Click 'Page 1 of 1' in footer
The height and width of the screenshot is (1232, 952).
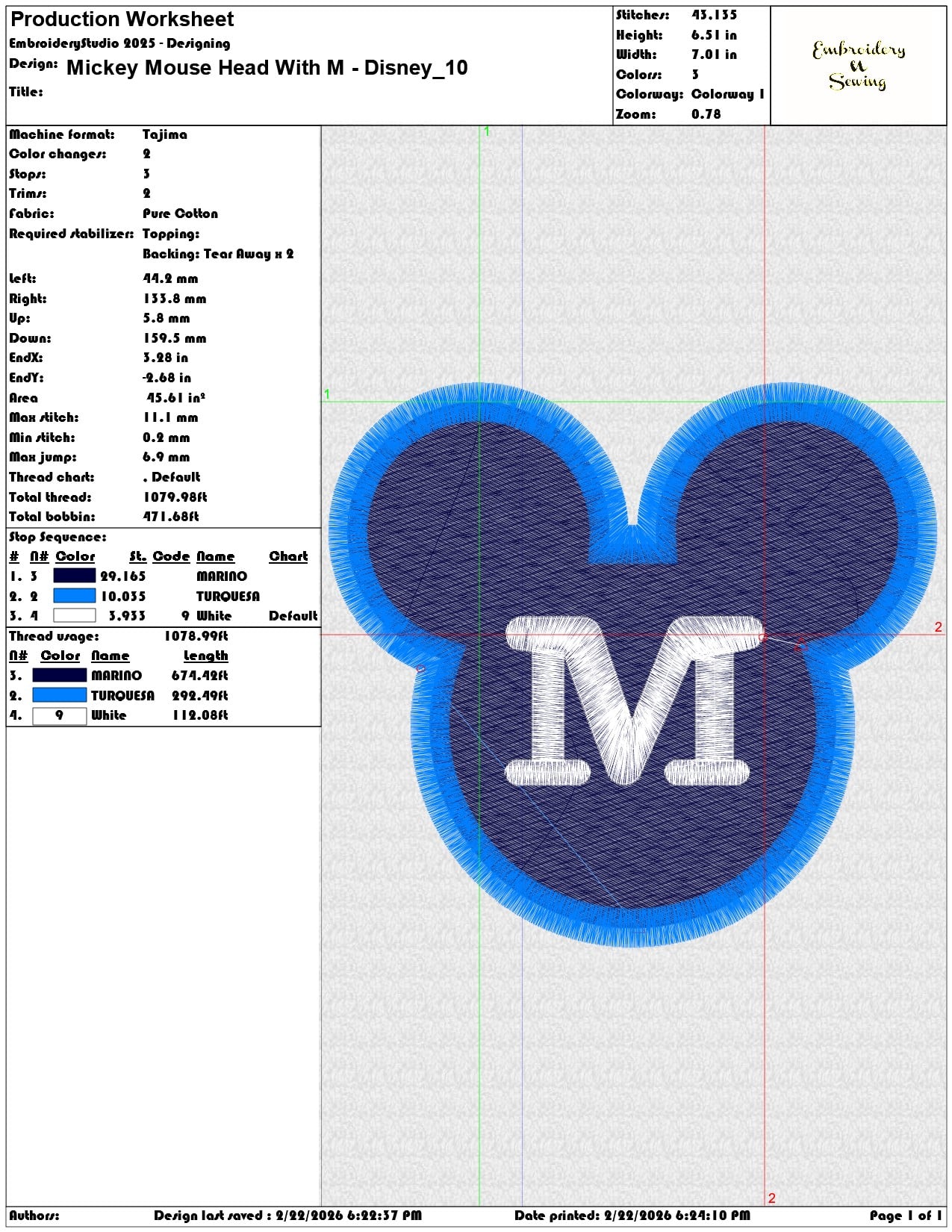[x=906, y=1216]
